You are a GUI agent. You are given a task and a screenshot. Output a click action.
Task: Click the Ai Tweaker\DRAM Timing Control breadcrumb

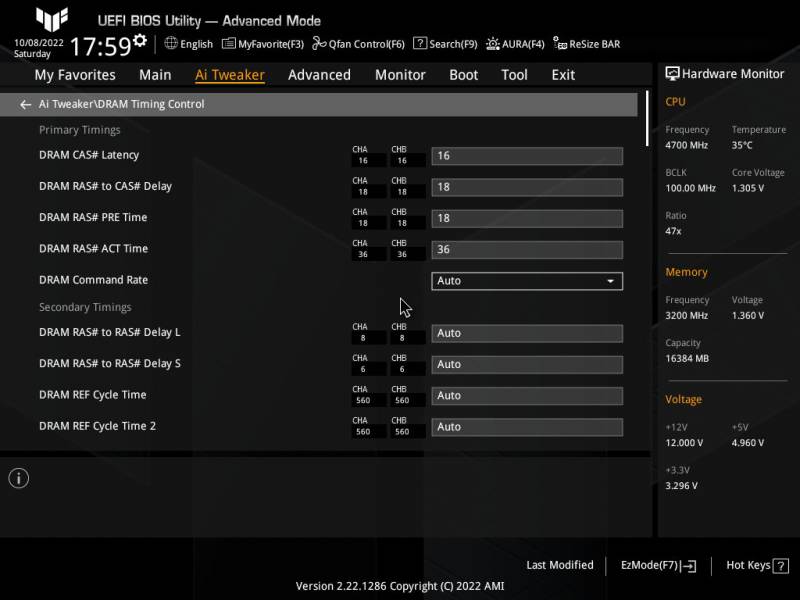121,104
